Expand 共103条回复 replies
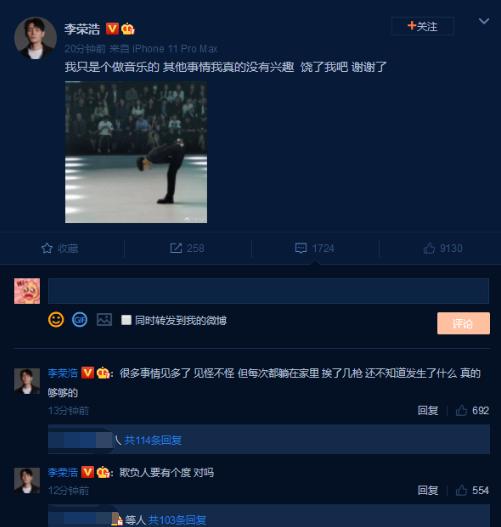 pyautogui.click(x=177, y=520)
